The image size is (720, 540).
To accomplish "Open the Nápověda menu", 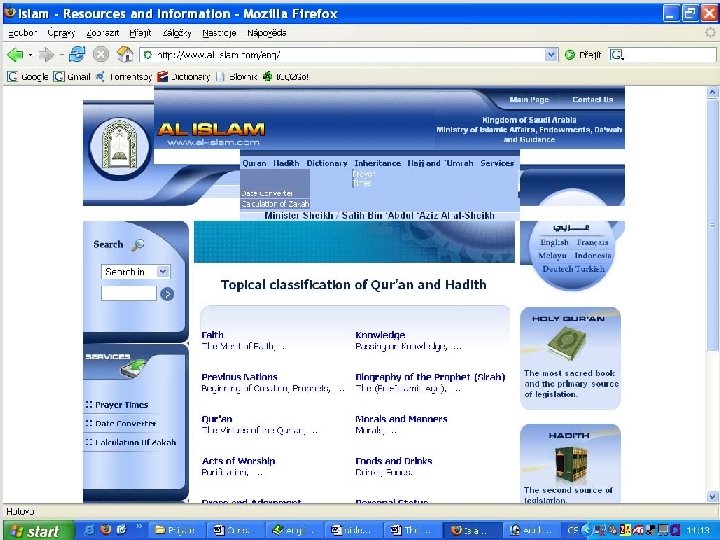I will [266, 33].
